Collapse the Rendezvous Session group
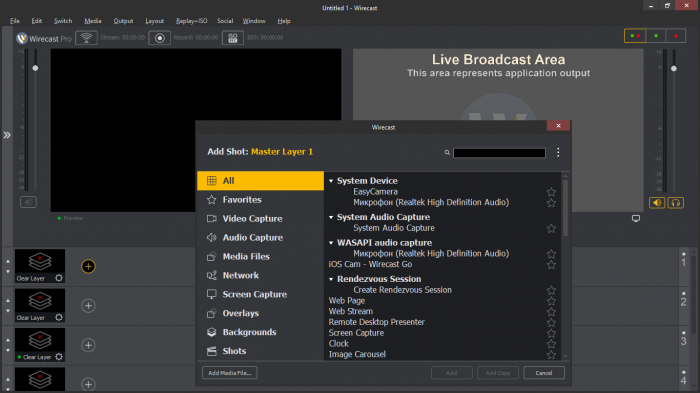The width and height of the screenshot is (700, 393). point(331,279)
